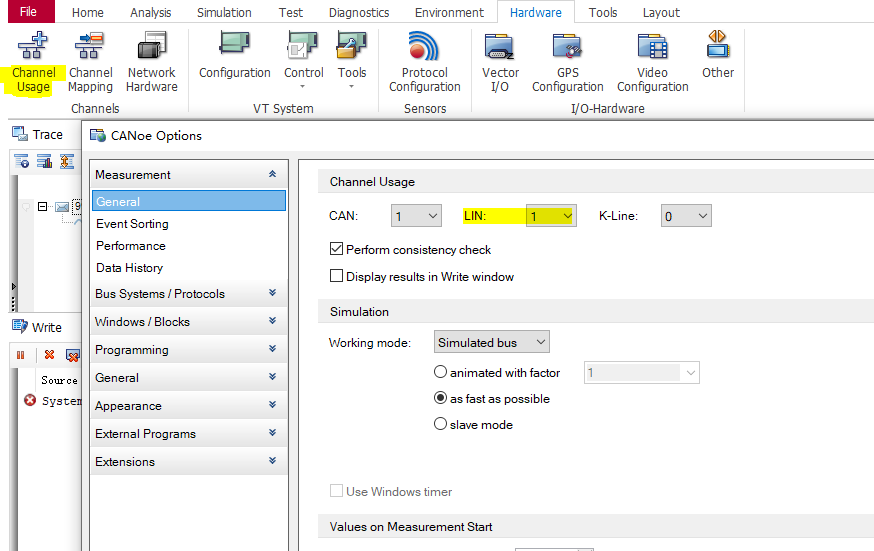Open Sensors Protocol Configuration
The image size is (874, 551).
[425, 62]
